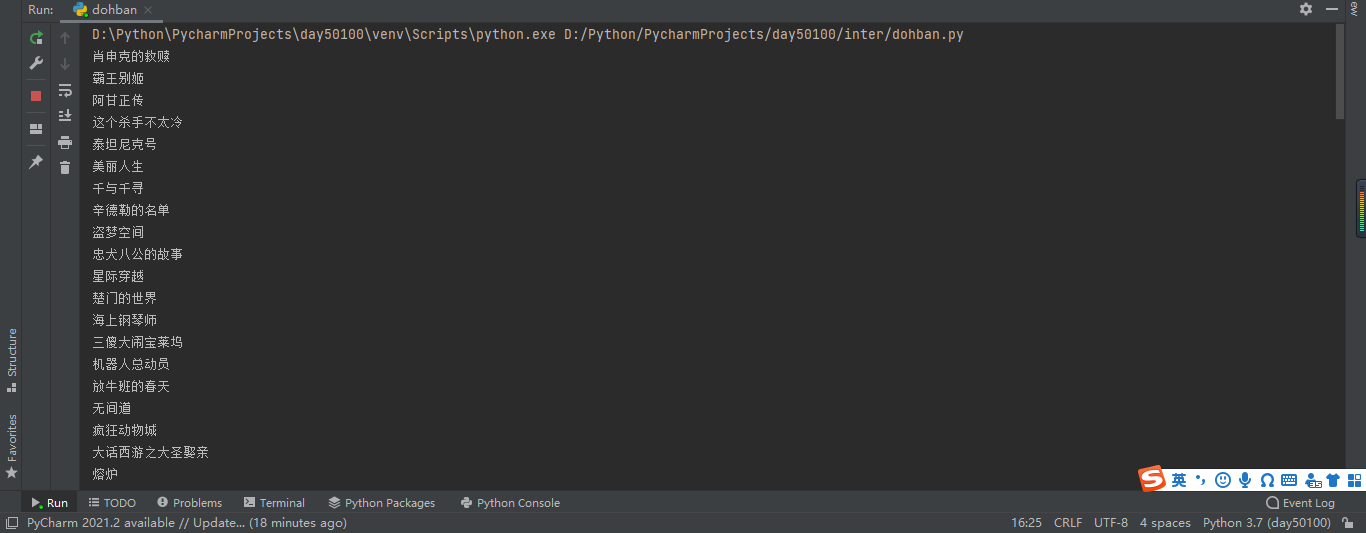
Task: Open the Sogou emoji smiley panel
Action: 1223,480
